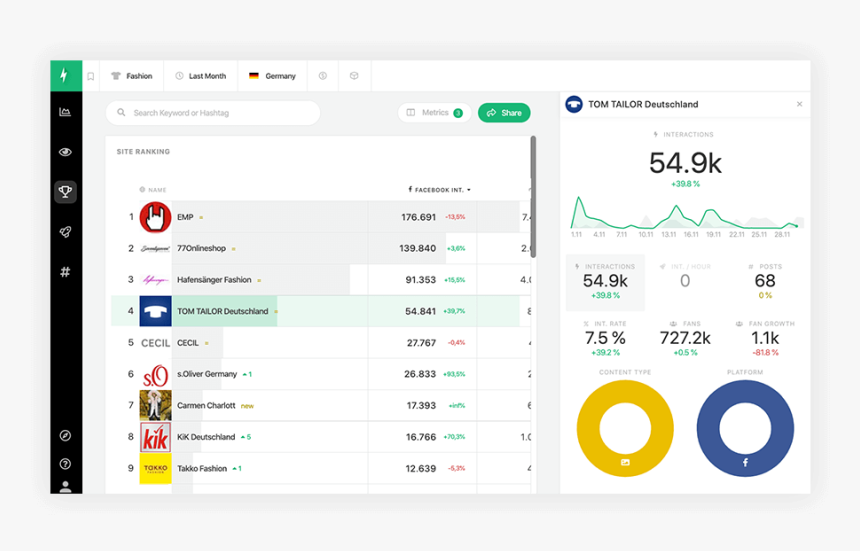Select the 77Onlineshop ranking row
The image size is (860, 551).
(321, 248)
